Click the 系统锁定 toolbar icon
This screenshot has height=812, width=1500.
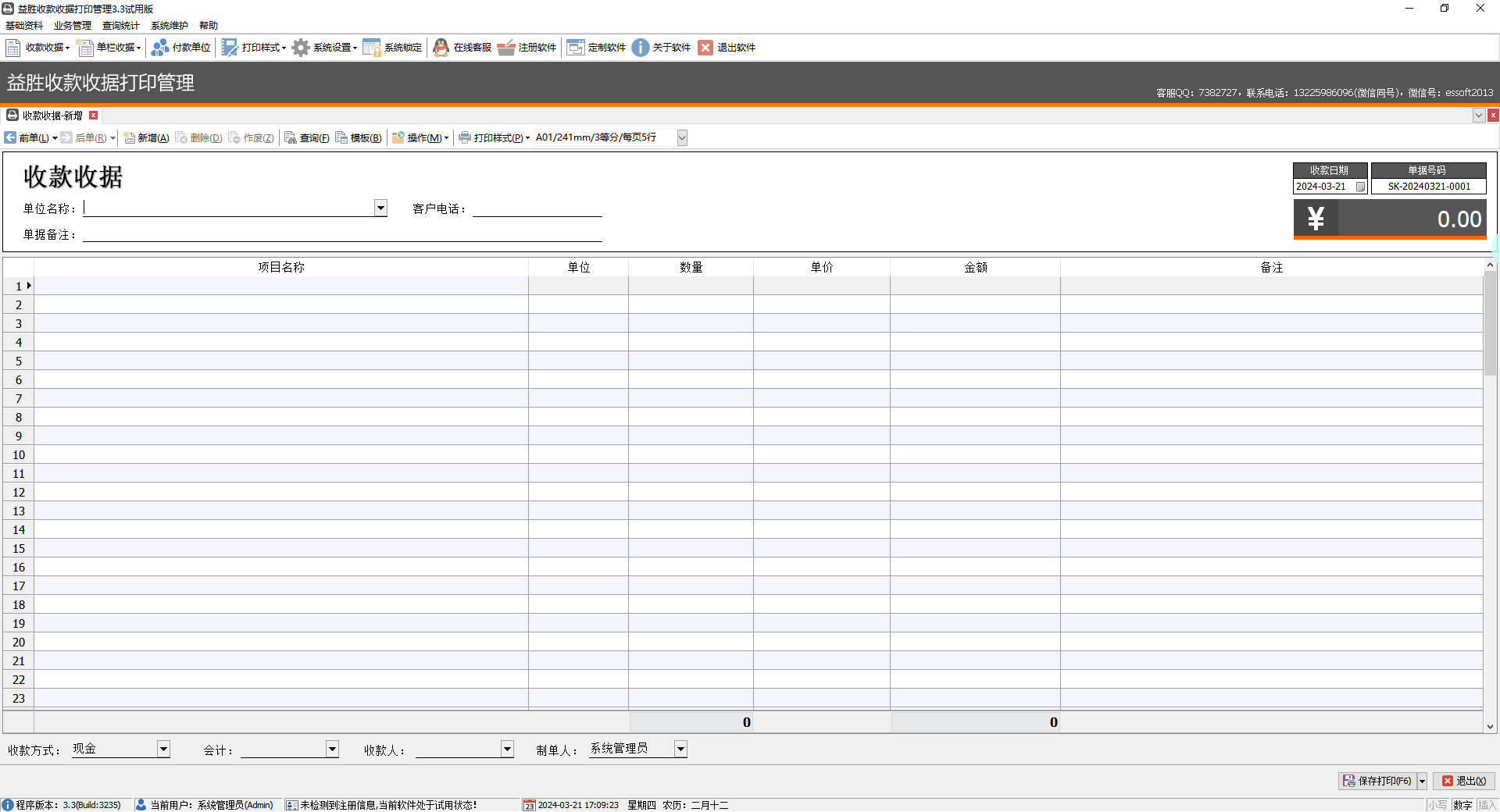point(392,48)
